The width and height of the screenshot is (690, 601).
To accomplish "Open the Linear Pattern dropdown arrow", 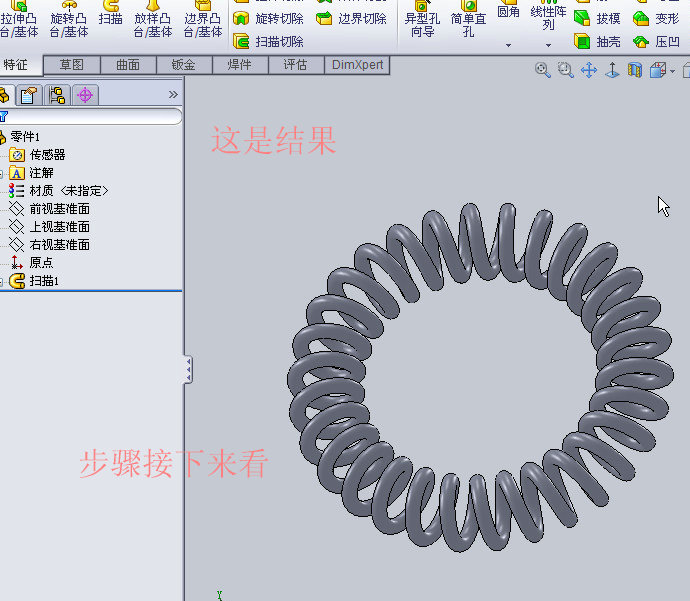I will [548, 45].
